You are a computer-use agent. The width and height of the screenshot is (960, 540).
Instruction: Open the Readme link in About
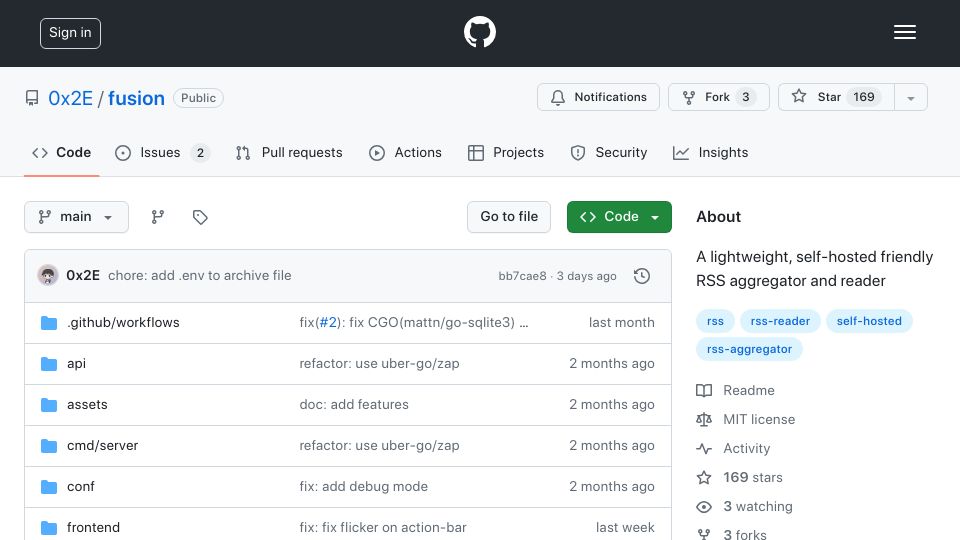pyautogui.click(x=749, y=391)
